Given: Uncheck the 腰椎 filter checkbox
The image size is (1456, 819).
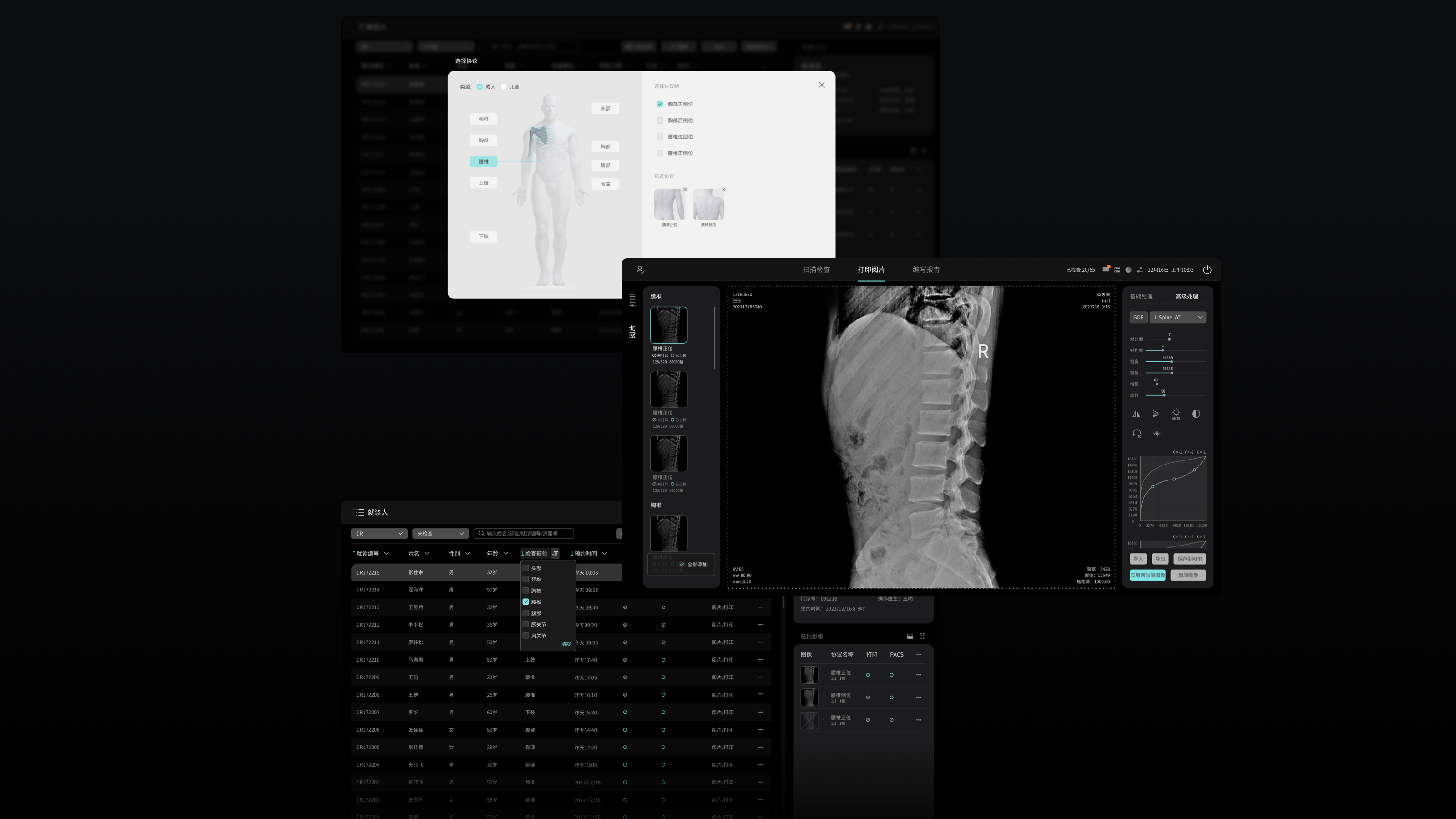Looking at the screenshot, I should pos(526,602).
